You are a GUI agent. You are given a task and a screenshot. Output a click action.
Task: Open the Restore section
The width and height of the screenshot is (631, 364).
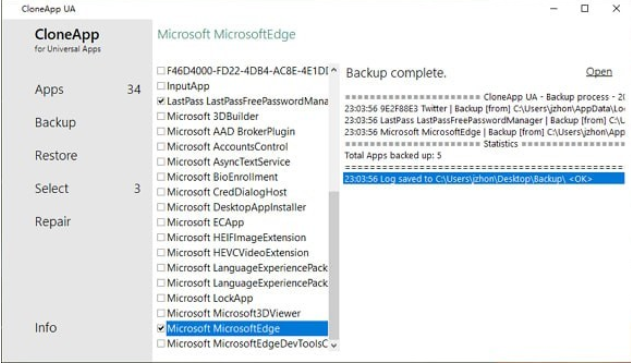tap(56, 155)
